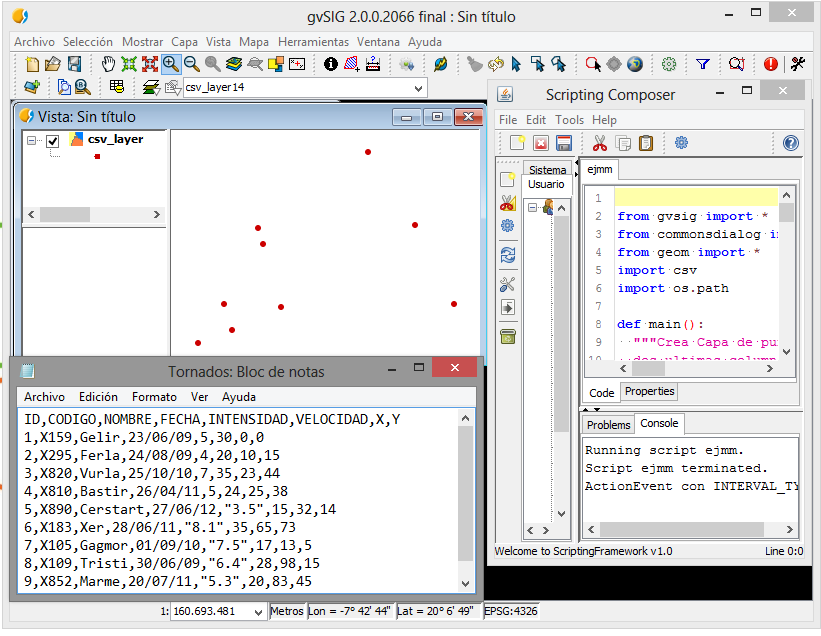Switch to the Properties tab
This screenshot has width=821, height=636.
[x=649, y=392]
